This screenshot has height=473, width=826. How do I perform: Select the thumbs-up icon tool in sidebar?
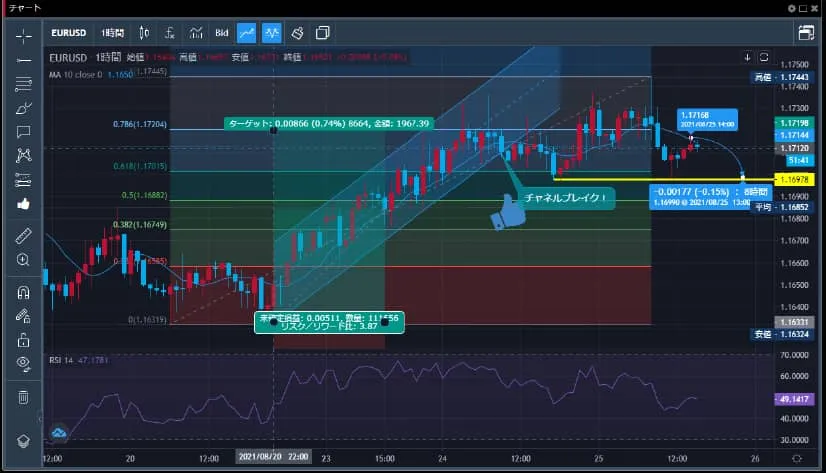coord(23,204)
